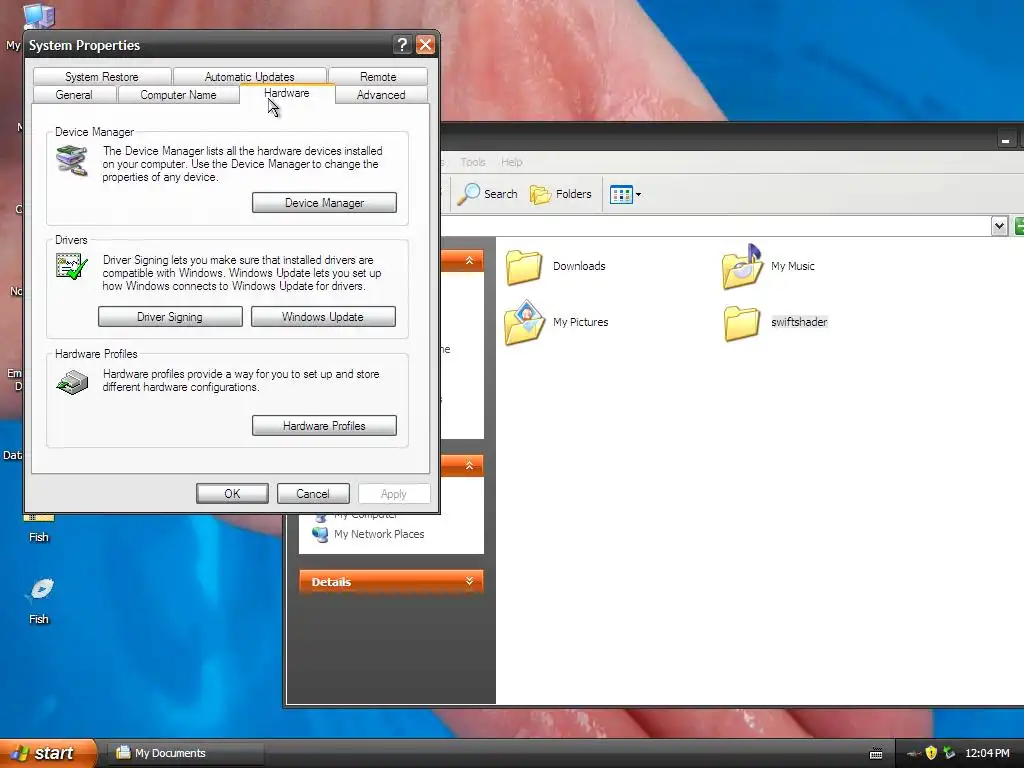
Task: Open the on-screen keyboard tray icon
Action: (876, 754)
